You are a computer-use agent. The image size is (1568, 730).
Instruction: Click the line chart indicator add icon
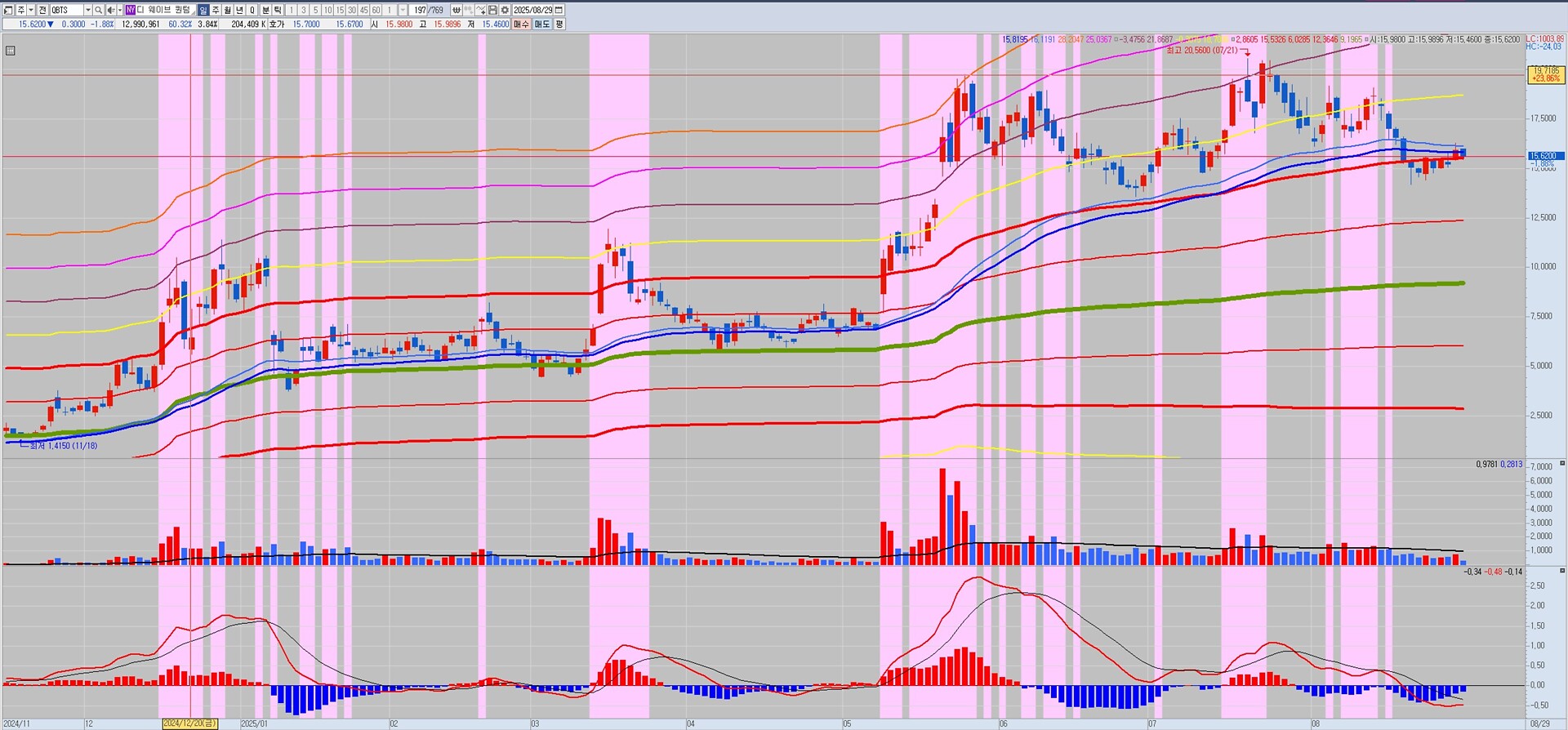(x=481, y=10)
